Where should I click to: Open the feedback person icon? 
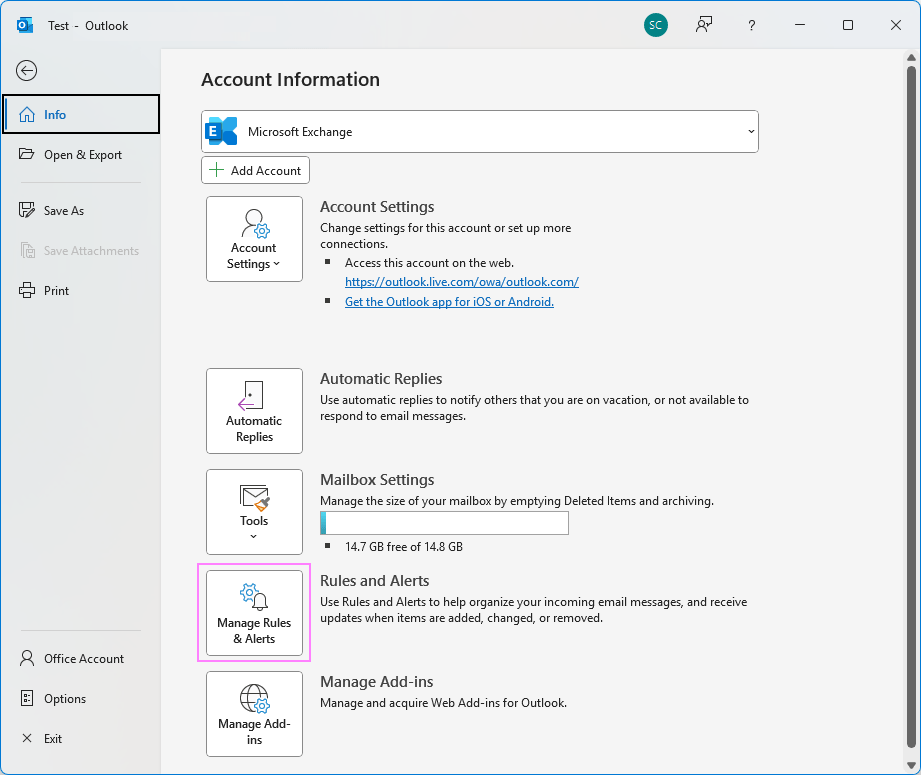[x=704, y=25]
